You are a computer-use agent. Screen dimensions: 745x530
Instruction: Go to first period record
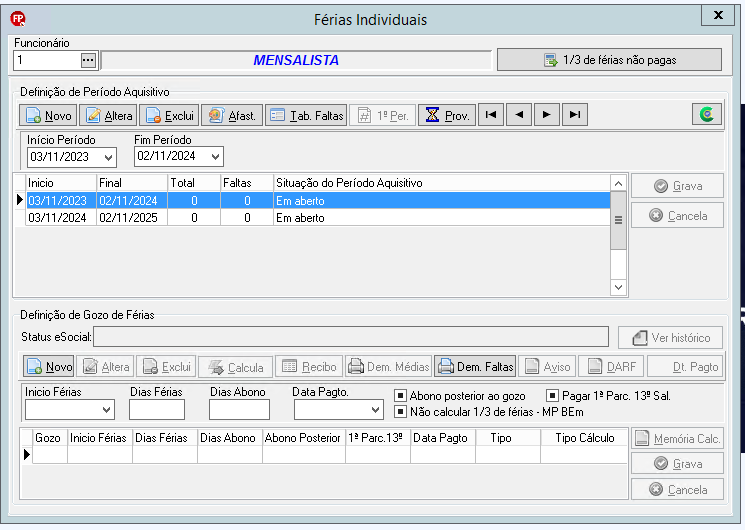491,115
